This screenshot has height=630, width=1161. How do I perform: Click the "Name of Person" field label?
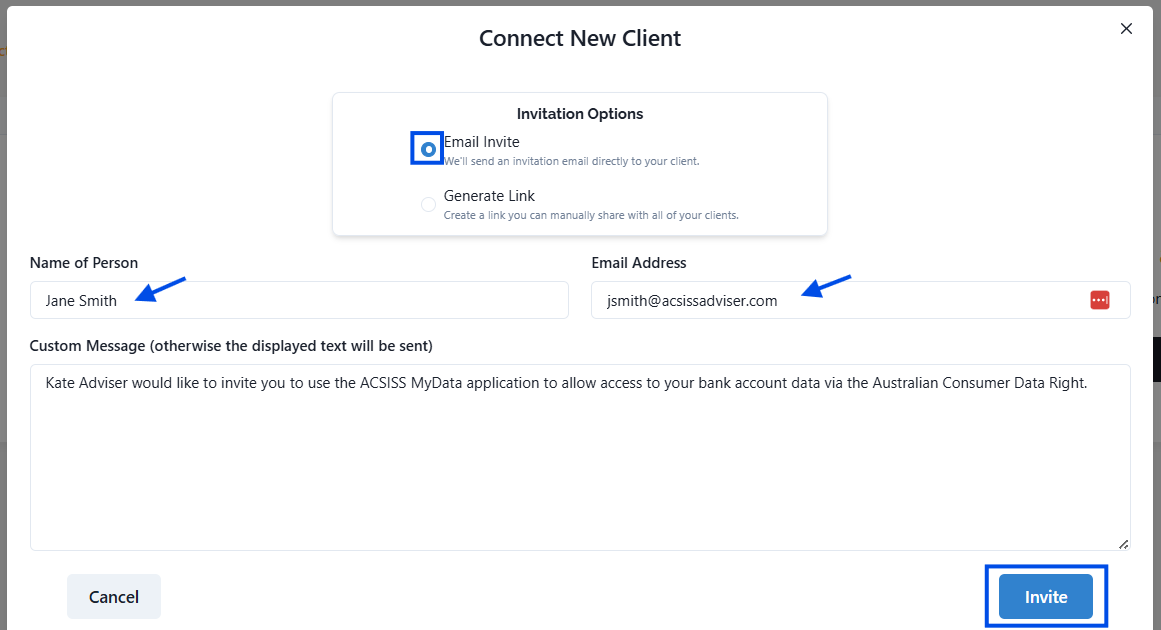pos(84,263)
